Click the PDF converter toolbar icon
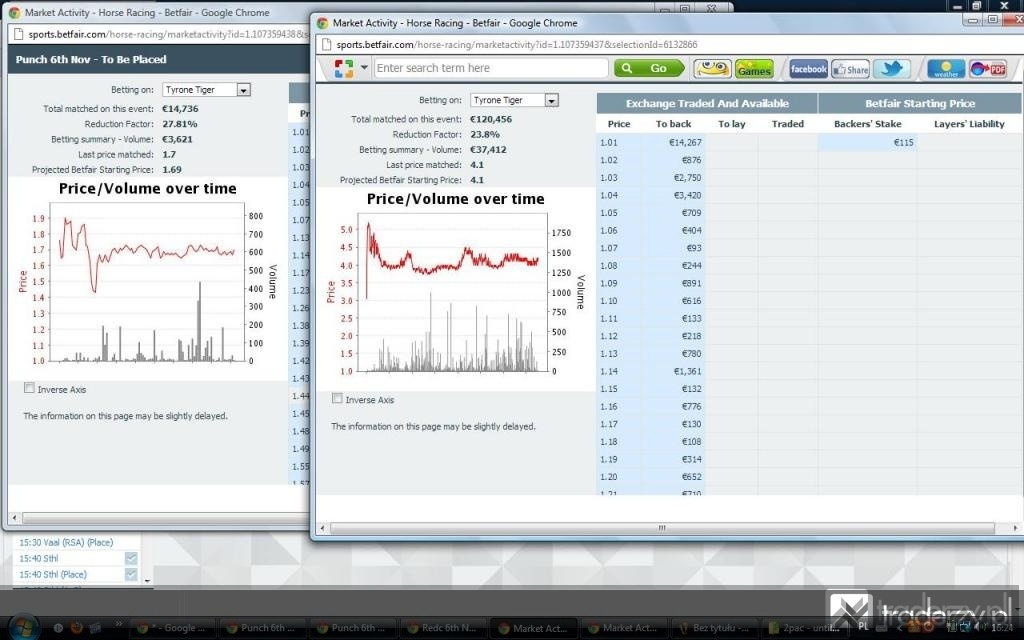Image resolution: width=1024 pixels, height=640 pixels. [987, 69]
